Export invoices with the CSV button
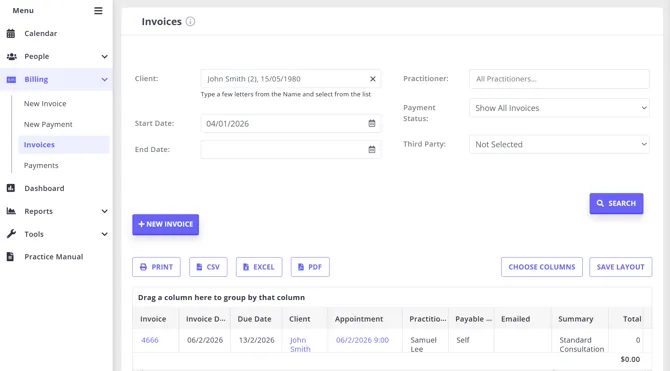Screen dimensions: 670x371 click(x=208, y=267)
